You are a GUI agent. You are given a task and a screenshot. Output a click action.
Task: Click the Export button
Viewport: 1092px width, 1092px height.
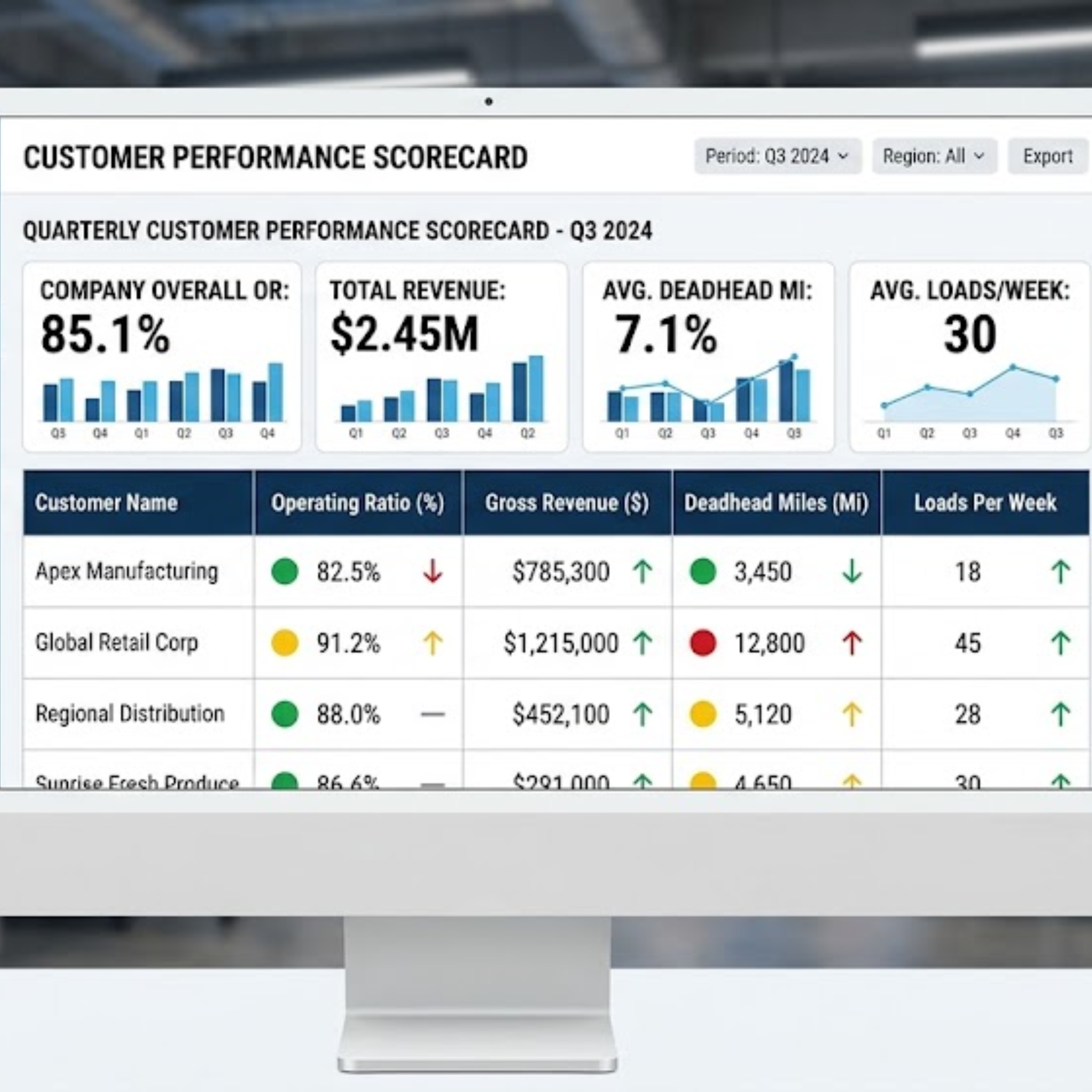click(1048, 156)
